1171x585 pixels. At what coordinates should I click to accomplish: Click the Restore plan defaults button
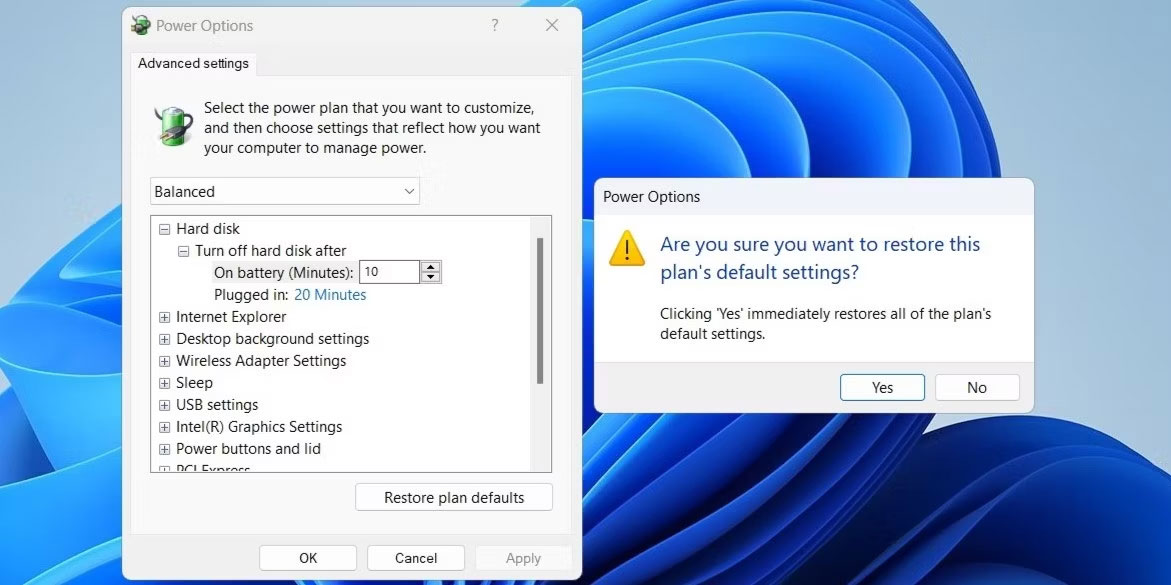(454, 498)
